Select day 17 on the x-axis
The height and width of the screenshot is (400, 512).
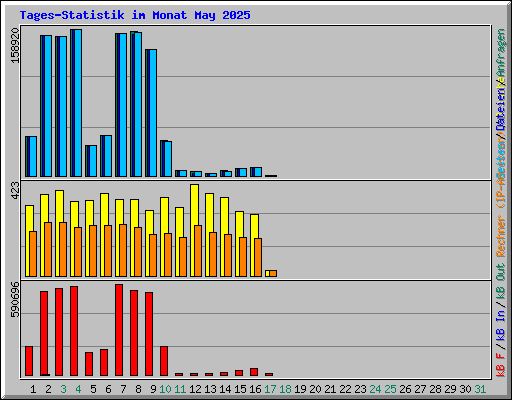[270, 389]
